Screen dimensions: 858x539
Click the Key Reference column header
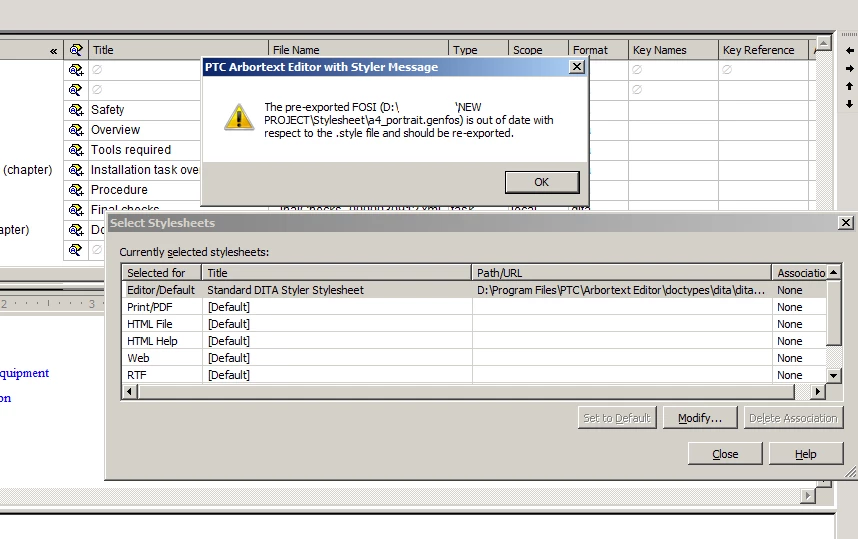point(763,50)
